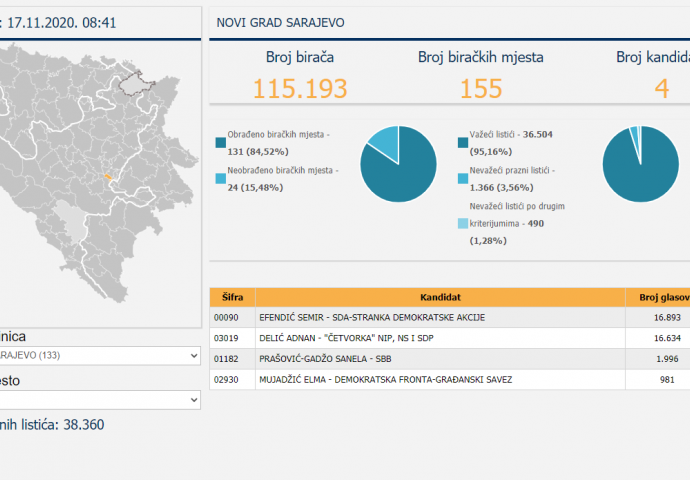Image resolution: width=690 pixels, height=480 pixels.
Task: Click the Broj glasova column header
Action: point(660,297)
